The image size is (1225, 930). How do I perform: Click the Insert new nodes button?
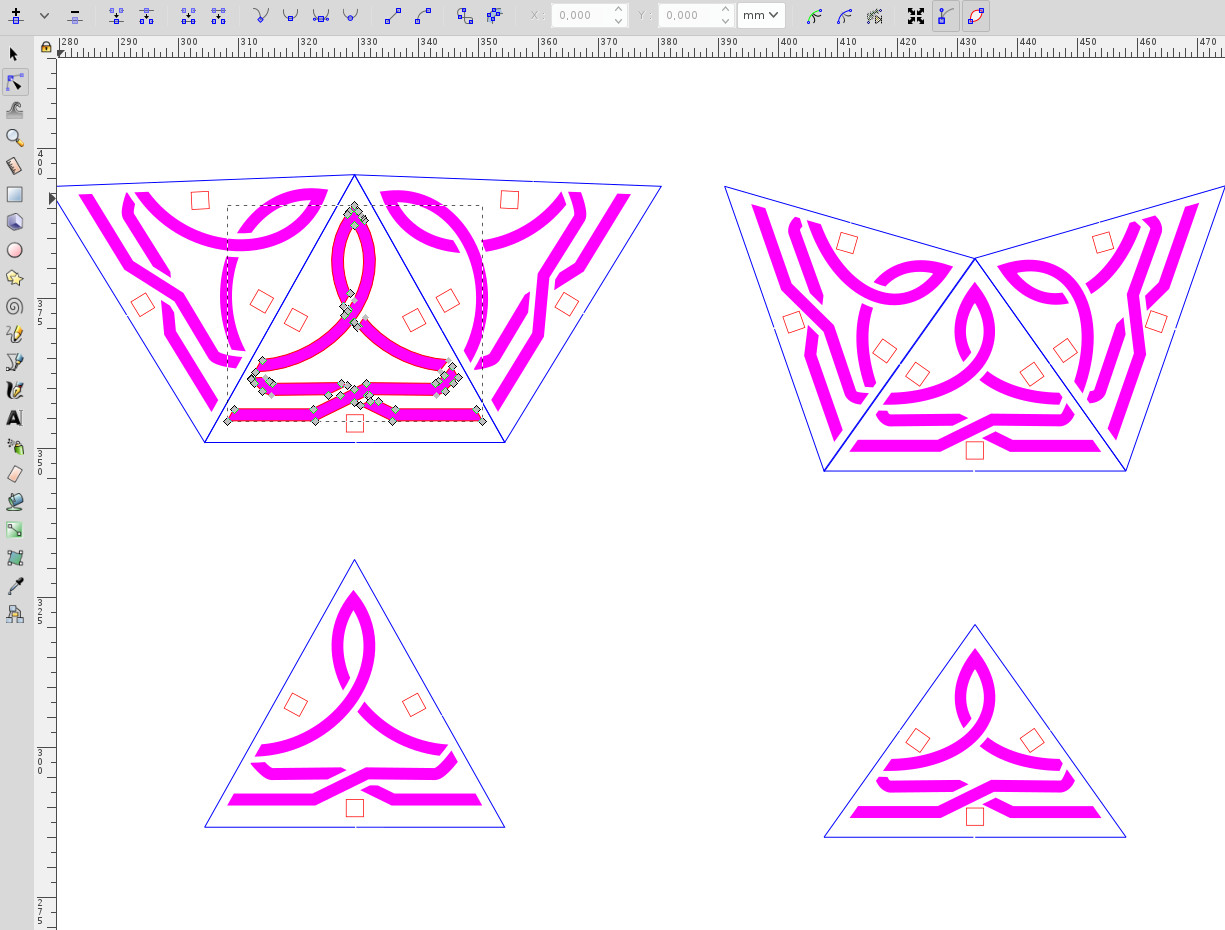[15, 16]
